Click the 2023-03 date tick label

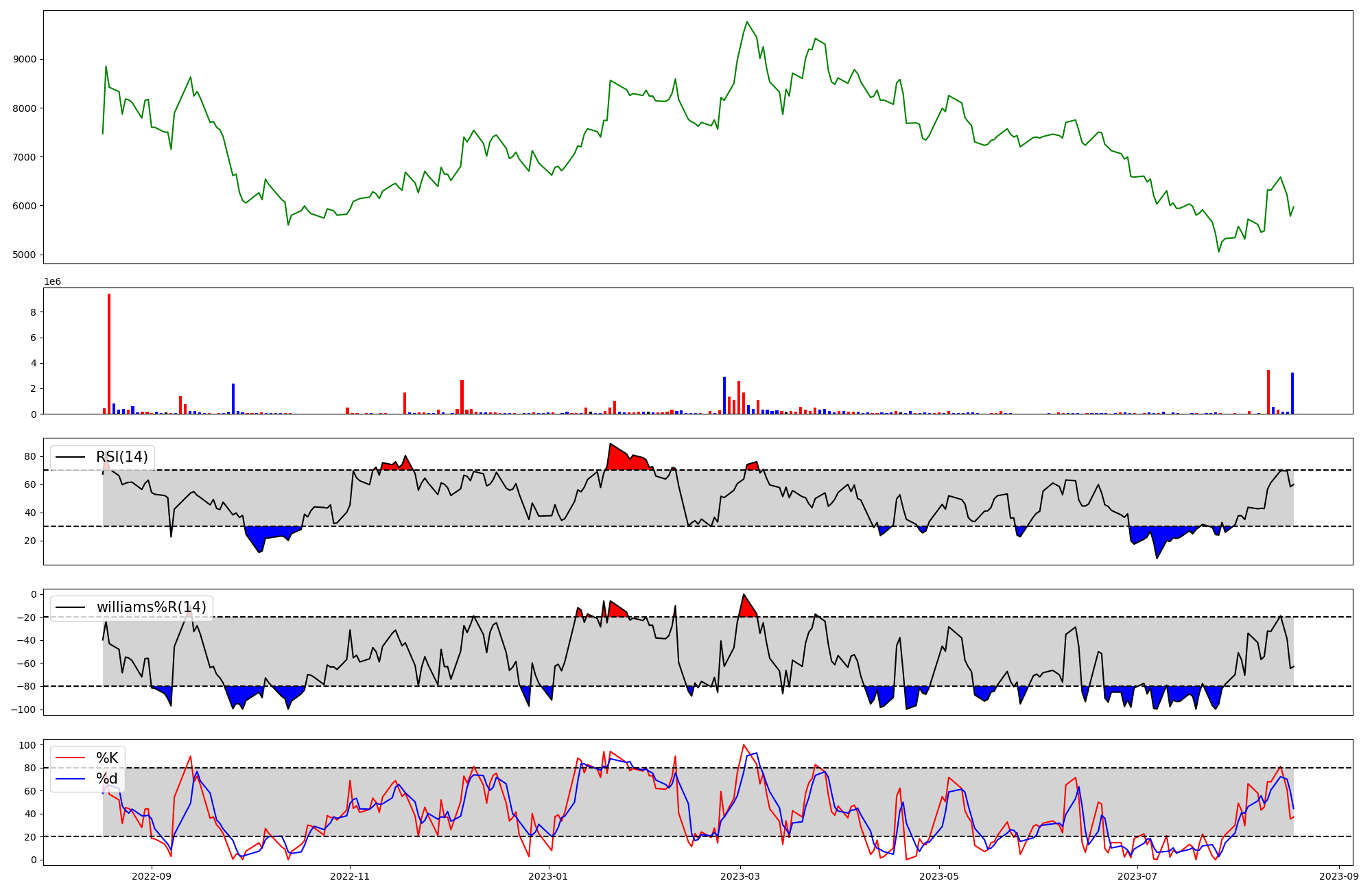(x=740, y=876)
